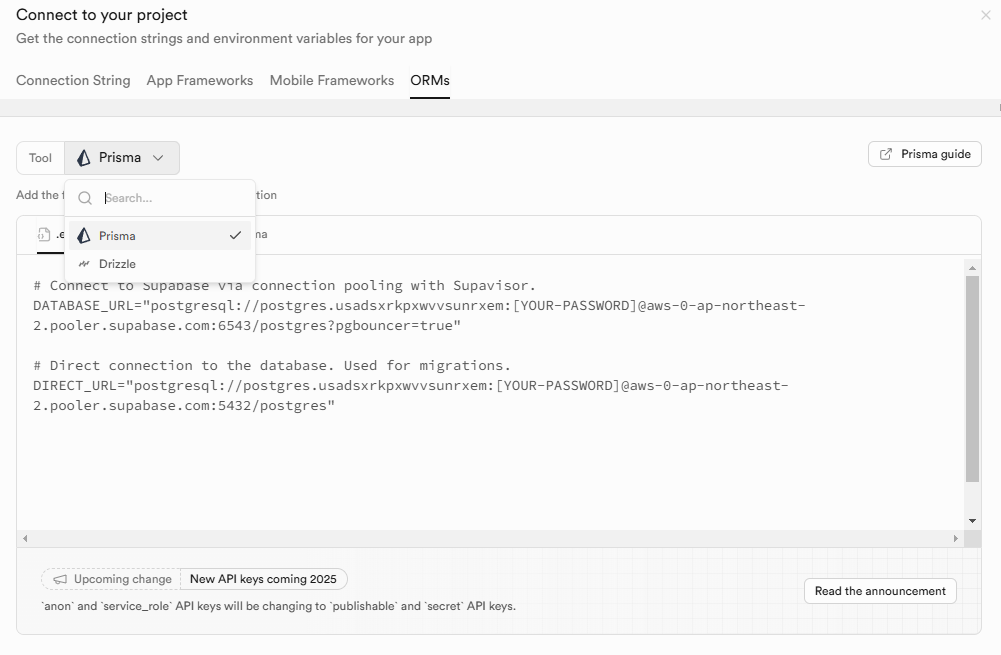Click the Prisma logo icon in dropdown button
The image size is (1001, 655).
pyautogui.click(x=84, y=158)
